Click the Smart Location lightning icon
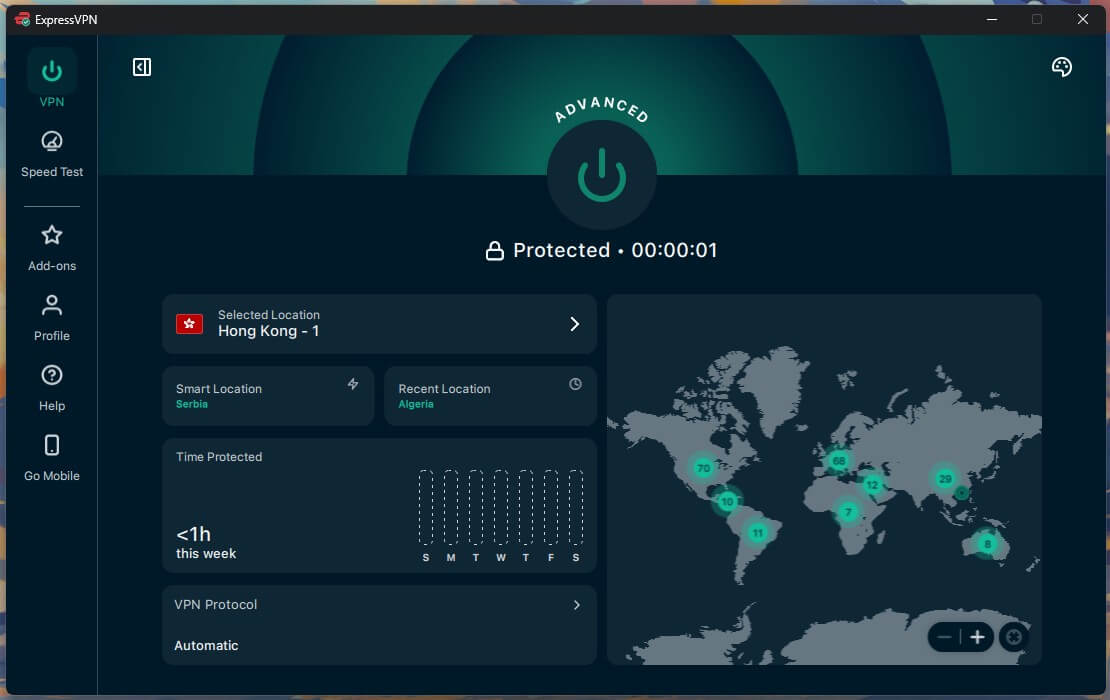 tap(353, 384)
